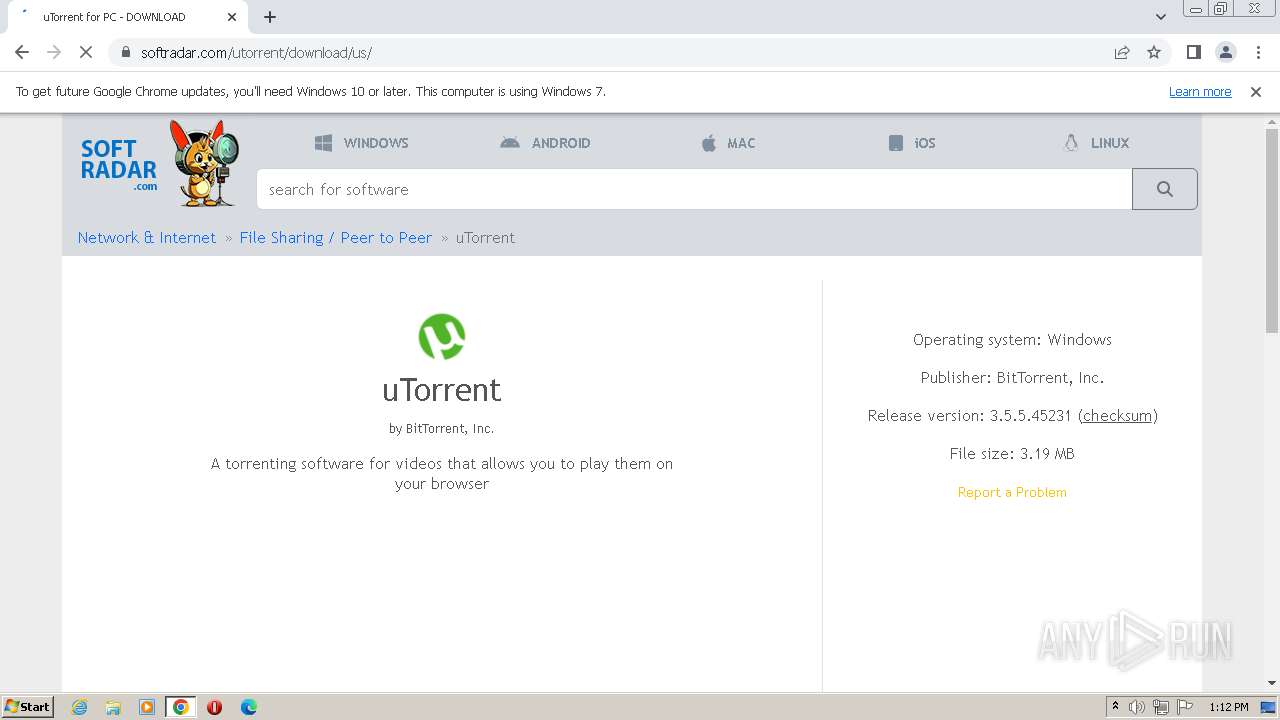The image size is (1280, 720).
Task: Share this page icon
Action: click(1122, 53)
